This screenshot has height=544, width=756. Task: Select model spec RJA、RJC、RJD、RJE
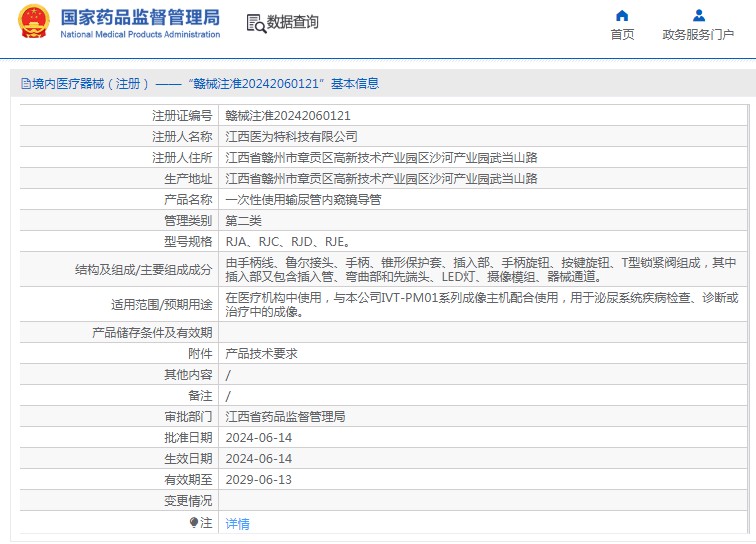click(288, 242)
